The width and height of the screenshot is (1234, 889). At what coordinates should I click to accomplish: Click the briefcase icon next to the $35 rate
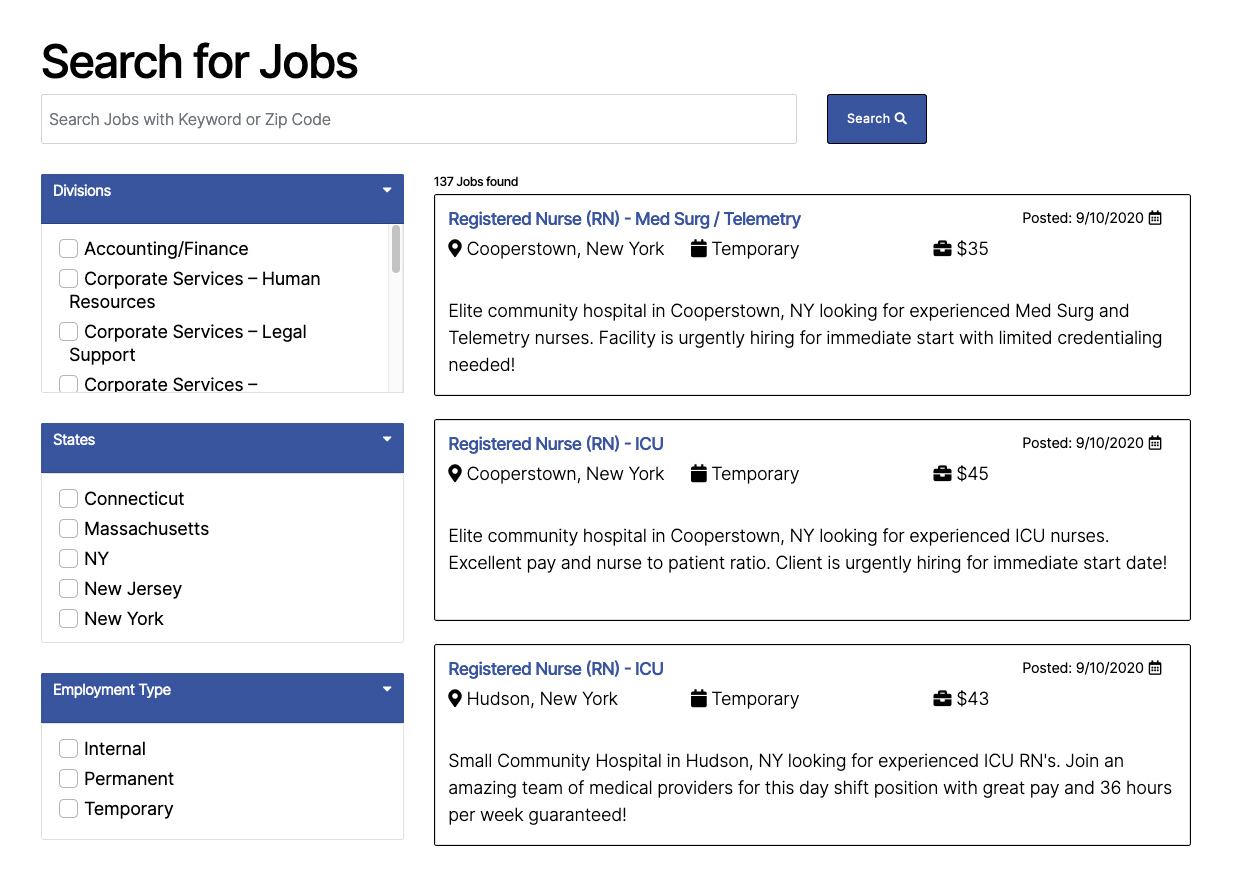(941, 248)
